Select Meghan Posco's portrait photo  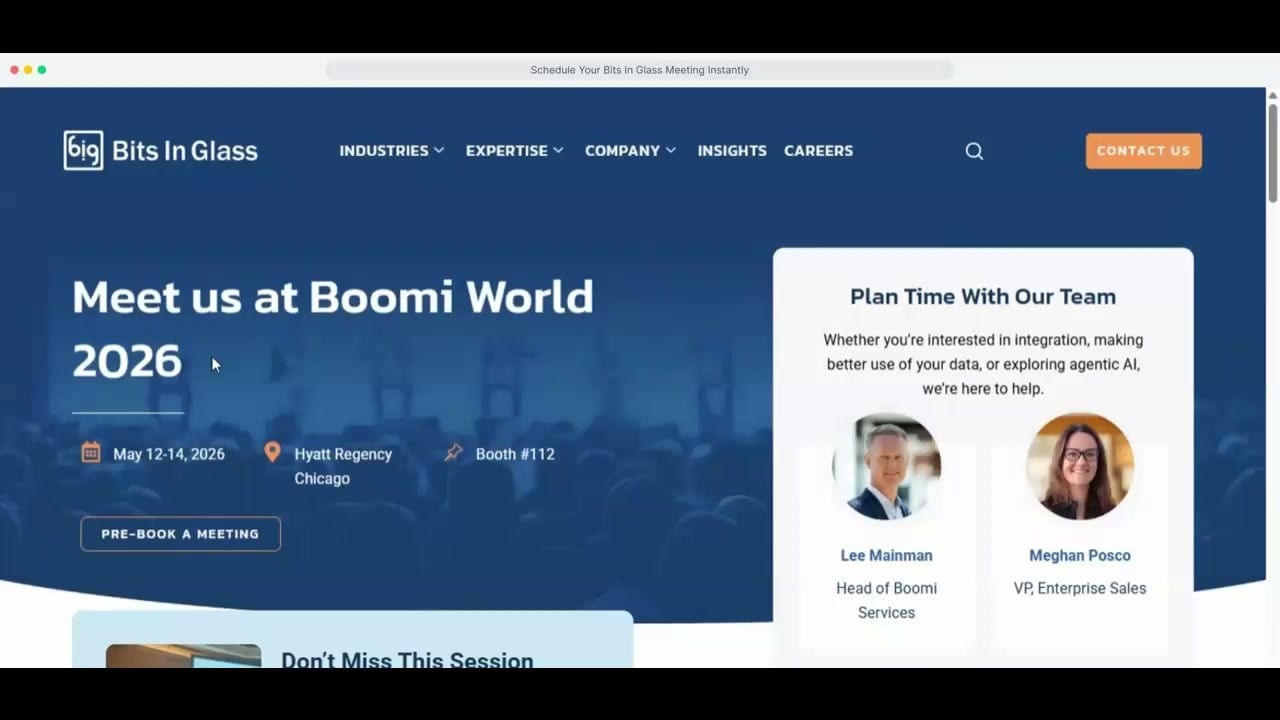[1080, 466]
